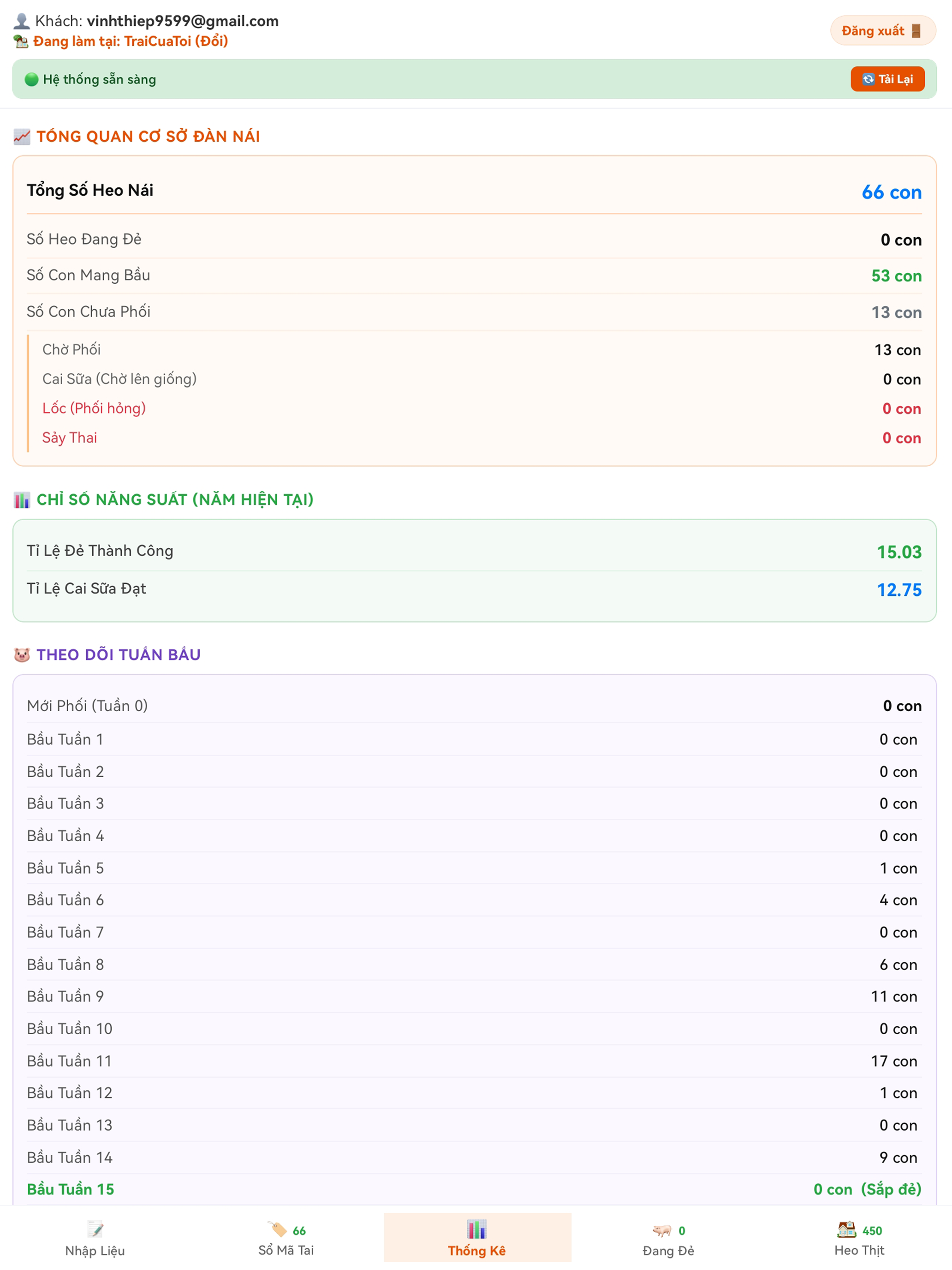
Task: Open the Sổ Mã Tai tab
Action: (x=286, y=1237)
